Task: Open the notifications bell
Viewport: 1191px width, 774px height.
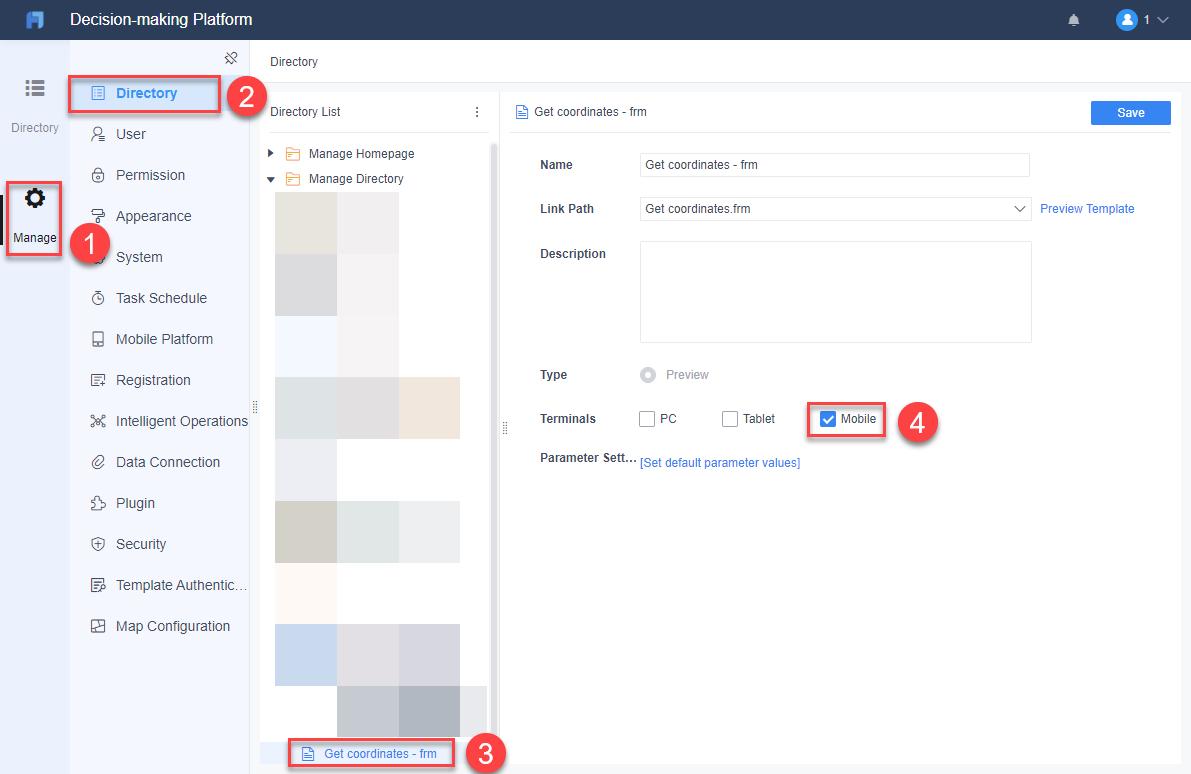Action: click(x=1073, y=20)
